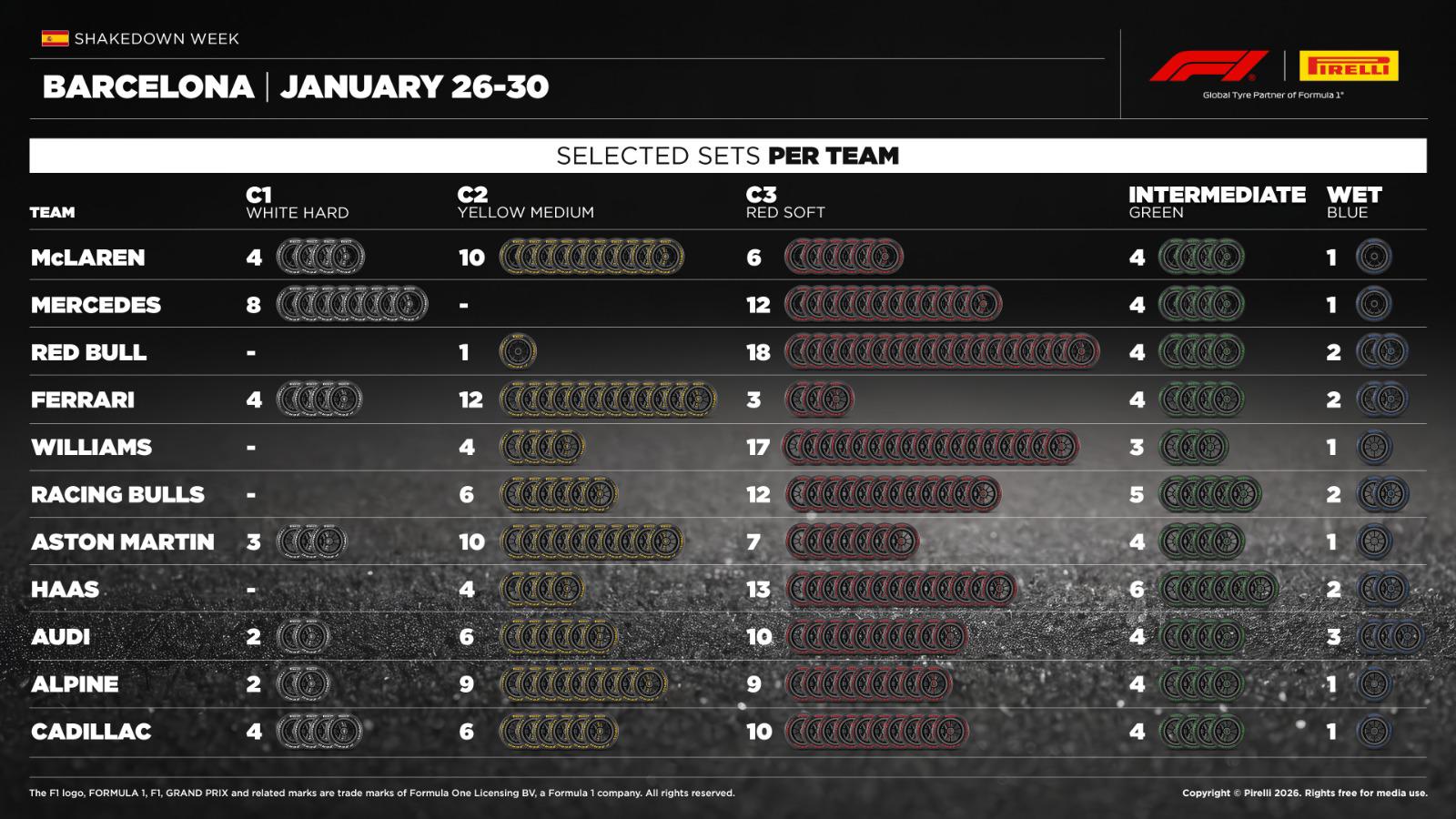Click Mercedes' blue wet tyre icon
Screen dimensions: 1456x819
[1373, 305]
